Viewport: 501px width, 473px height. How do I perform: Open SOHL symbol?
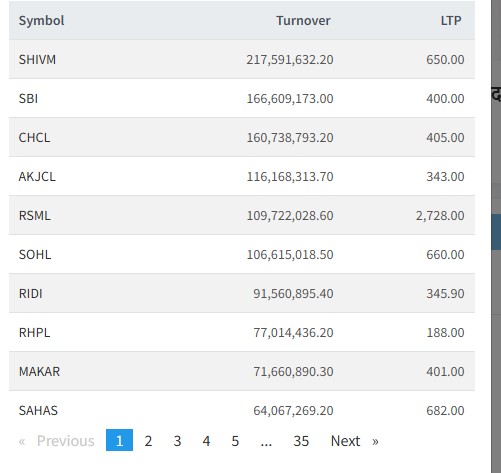(35, 254)
